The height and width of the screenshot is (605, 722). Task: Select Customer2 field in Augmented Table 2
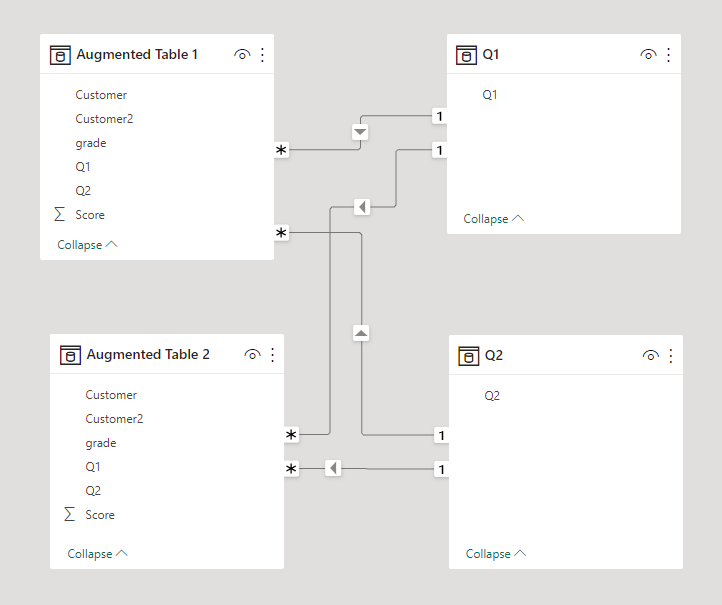(114, 419)
